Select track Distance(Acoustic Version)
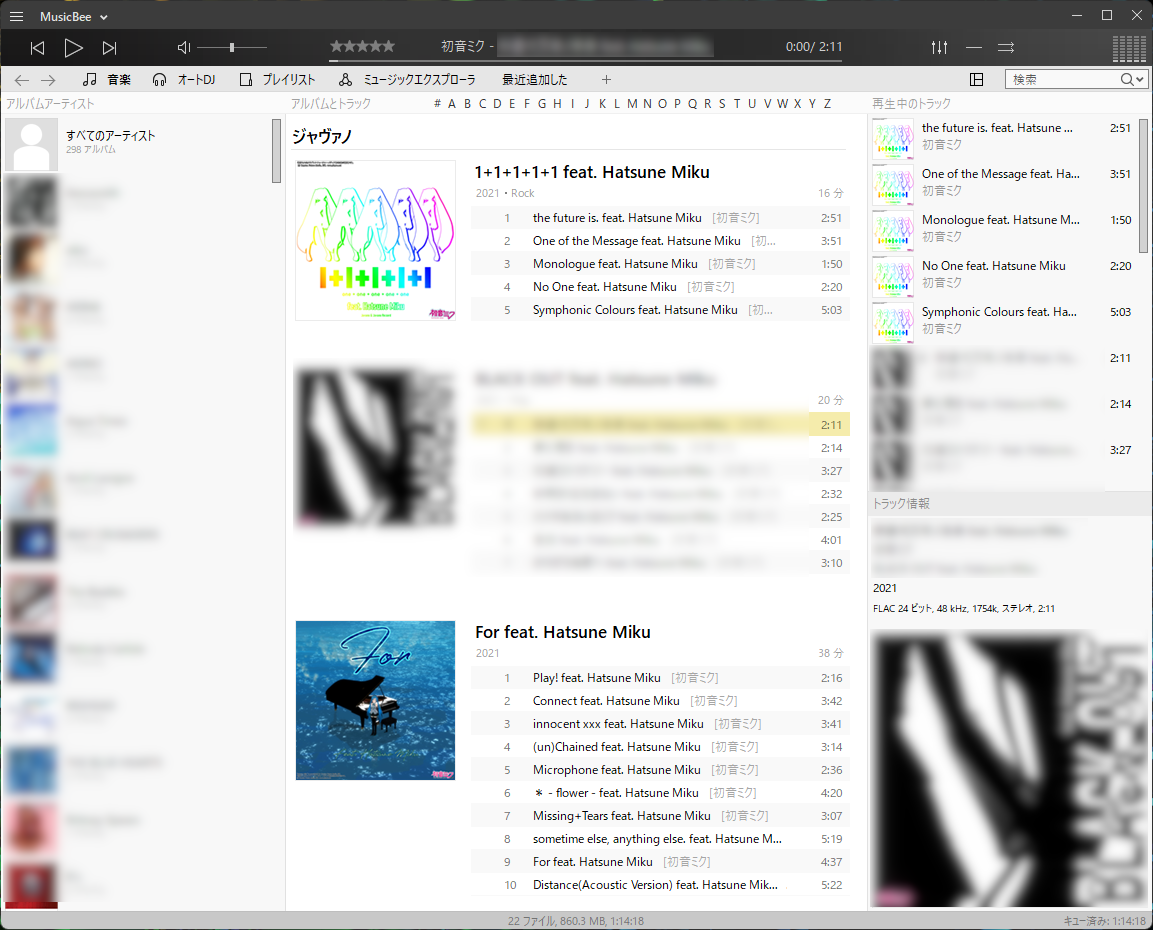The image size is (1153, 930). coord(660,885)
